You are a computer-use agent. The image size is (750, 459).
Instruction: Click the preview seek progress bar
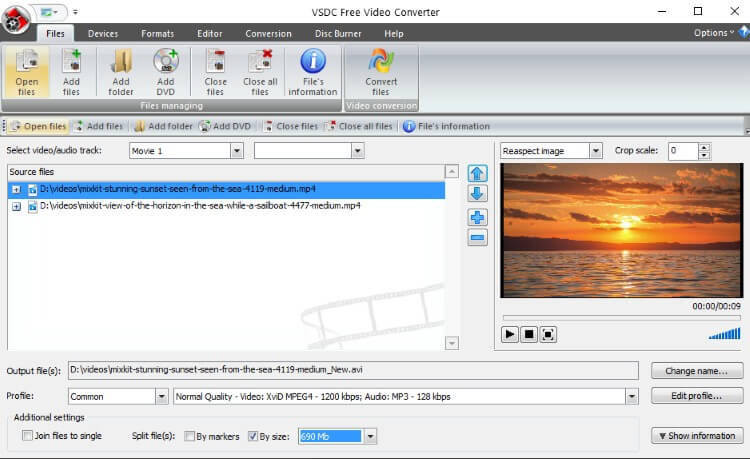point(621,317)
